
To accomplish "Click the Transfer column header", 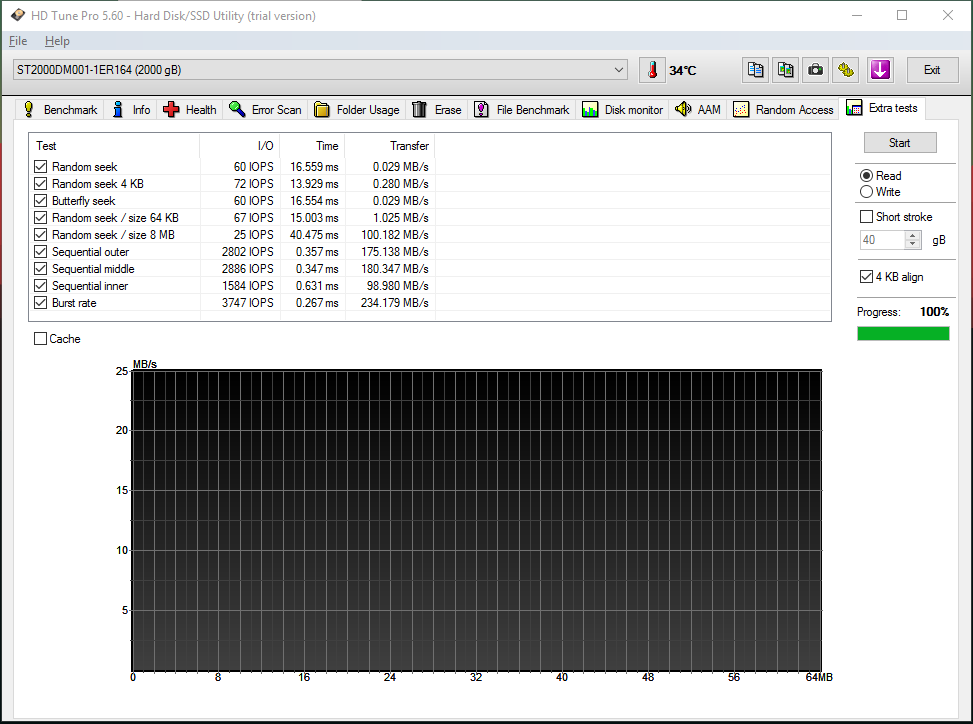I will click(x=390, y=146).
